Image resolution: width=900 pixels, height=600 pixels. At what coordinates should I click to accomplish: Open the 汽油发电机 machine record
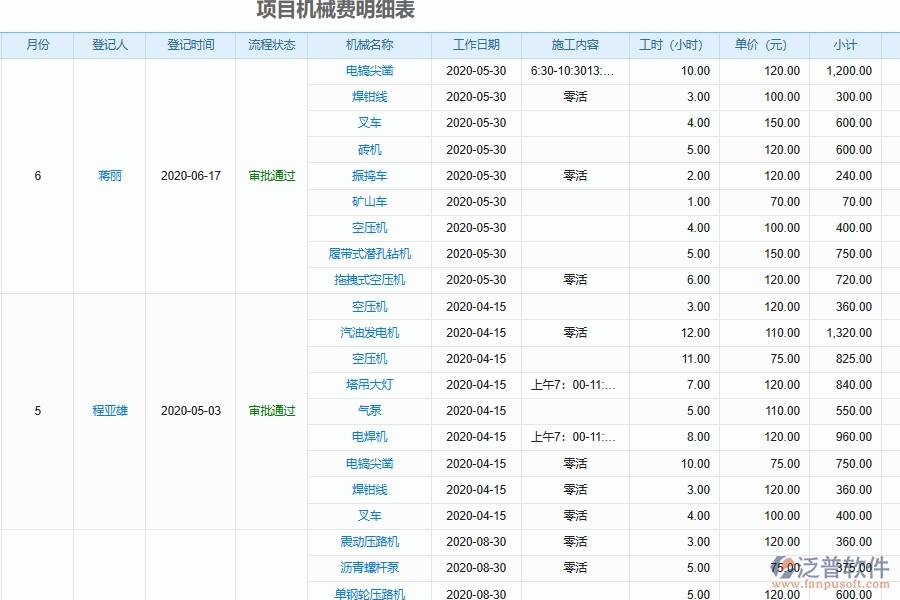(x=370, y=332)
